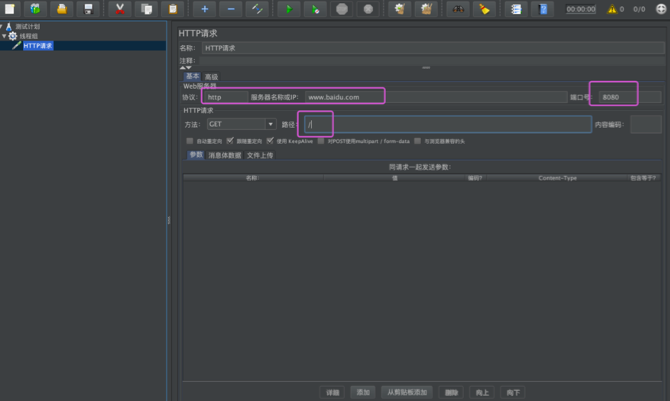Click the 端口号 port input field
670x401 pixels.
[630, 97]
